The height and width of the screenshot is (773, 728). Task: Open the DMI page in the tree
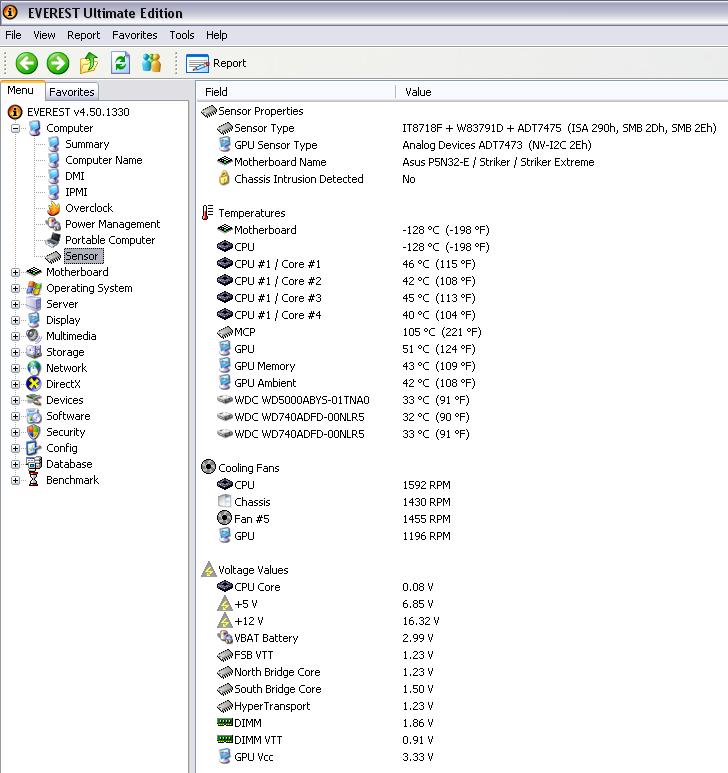(75, 176)
